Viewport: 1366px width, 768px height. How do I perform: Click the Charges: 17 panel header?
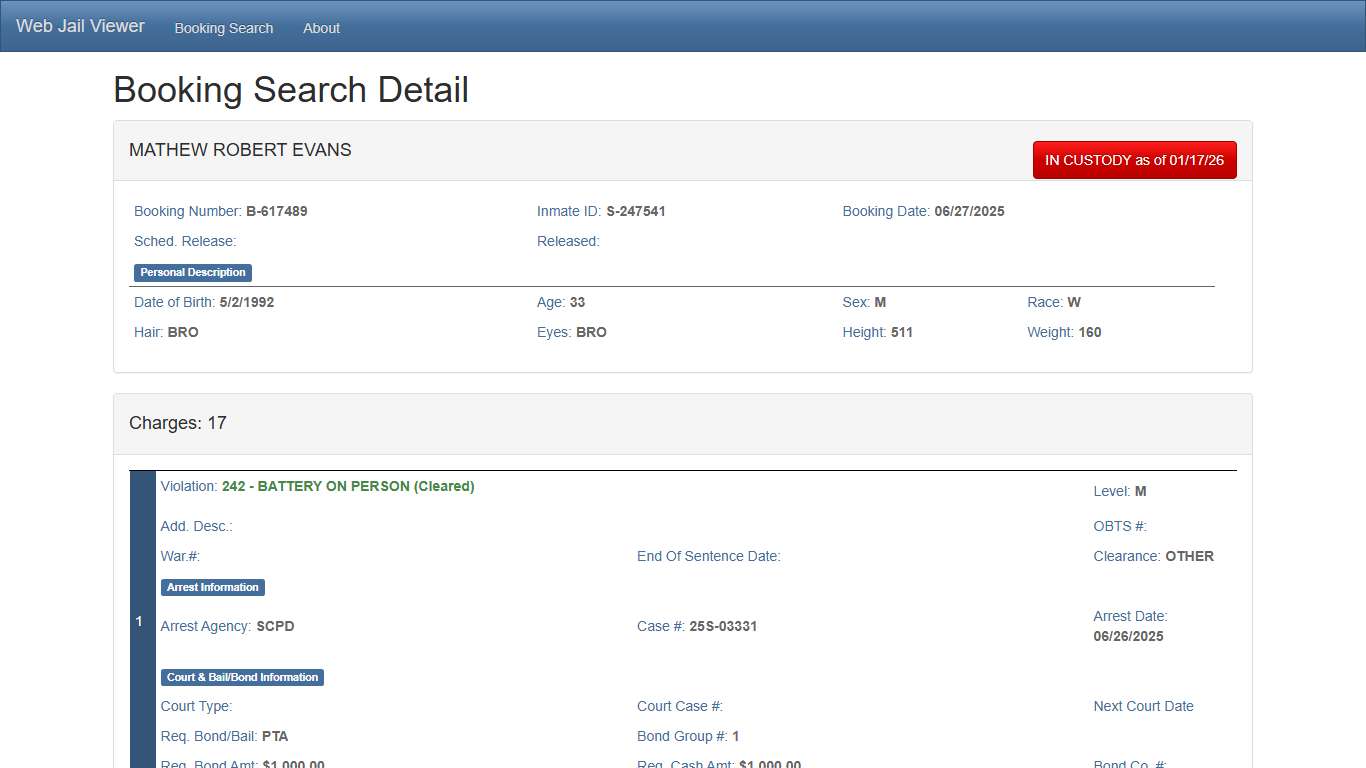click(178, 423)
